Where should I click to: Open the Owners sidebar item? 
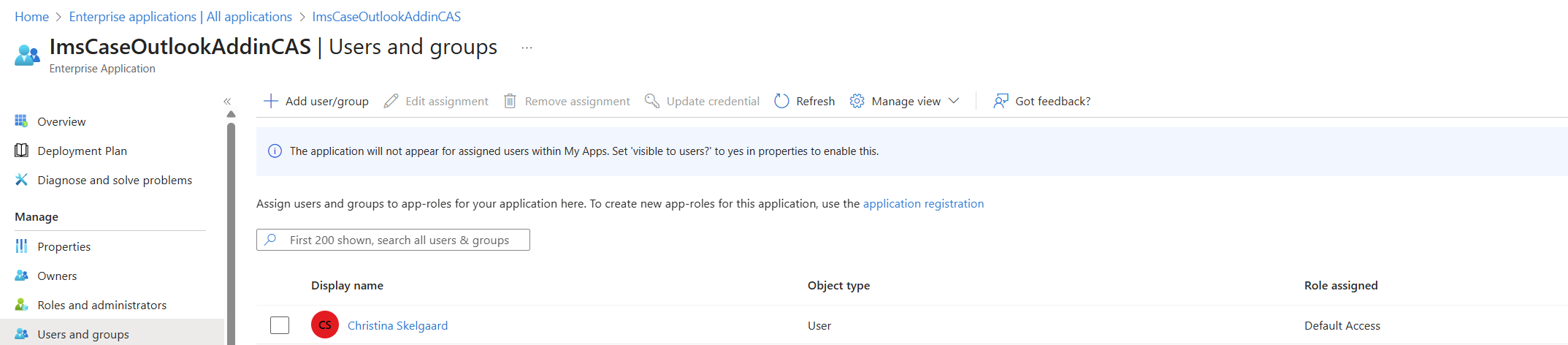click(57, 276)
